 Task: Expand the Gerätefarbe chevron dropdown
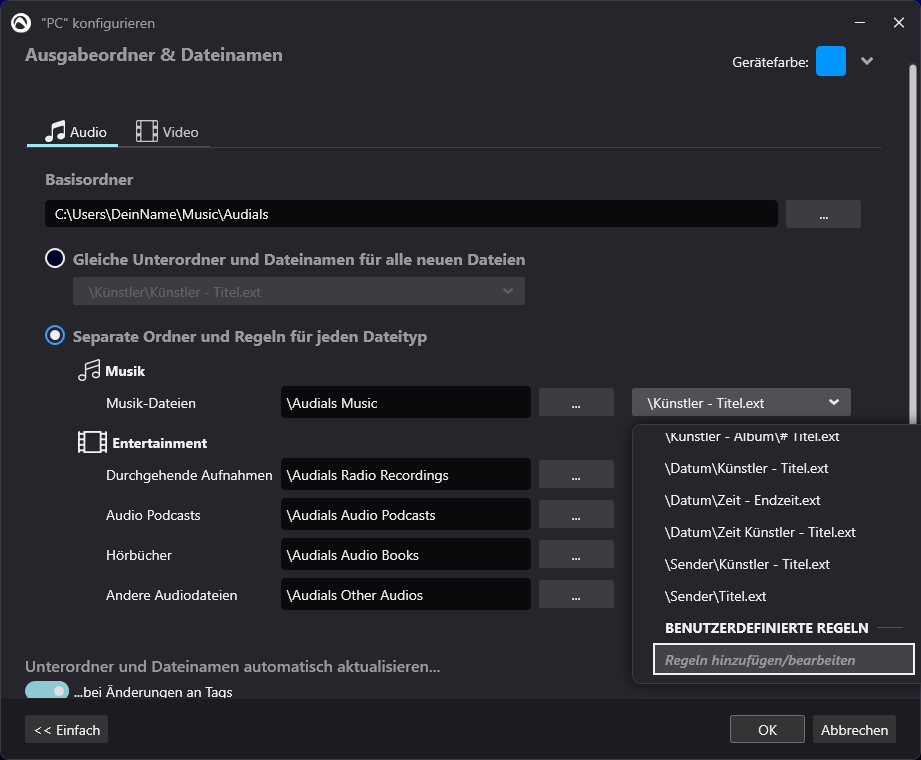click(867, 61)
